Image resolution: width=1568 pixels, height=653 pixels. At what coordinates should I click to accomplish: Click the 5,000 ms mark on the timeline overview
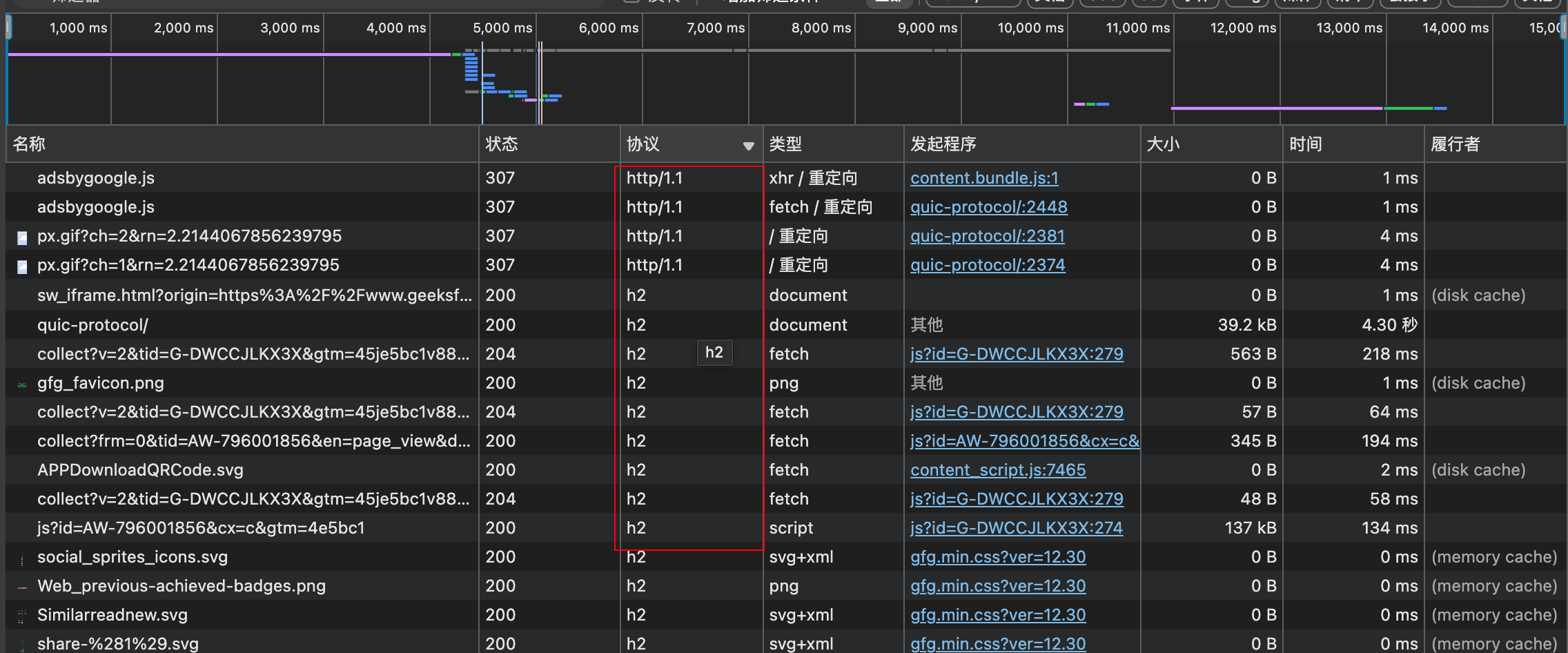pyautogui.click(x=502, y=28)
